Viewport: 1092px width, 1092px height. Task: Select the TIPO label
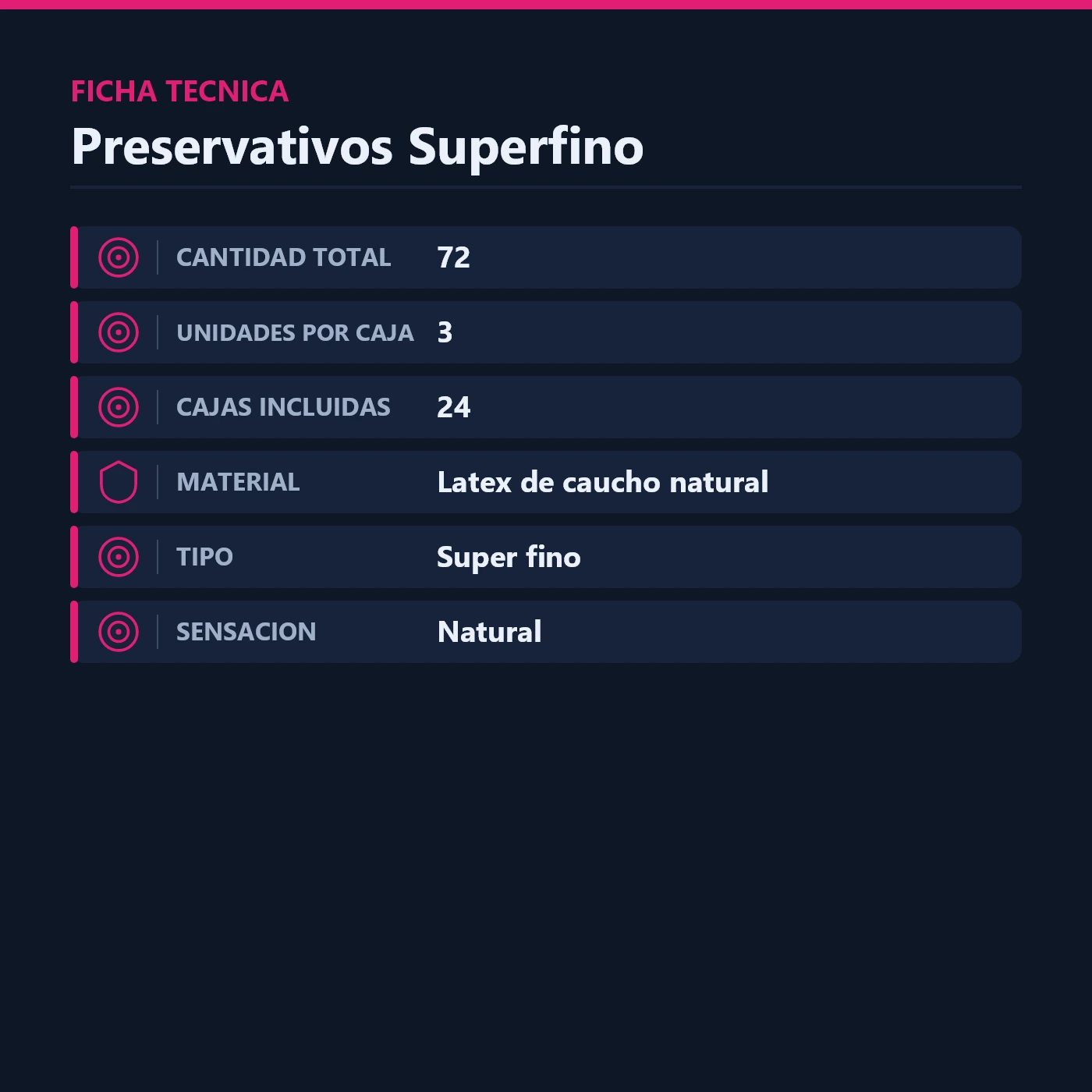pos(204,557)
